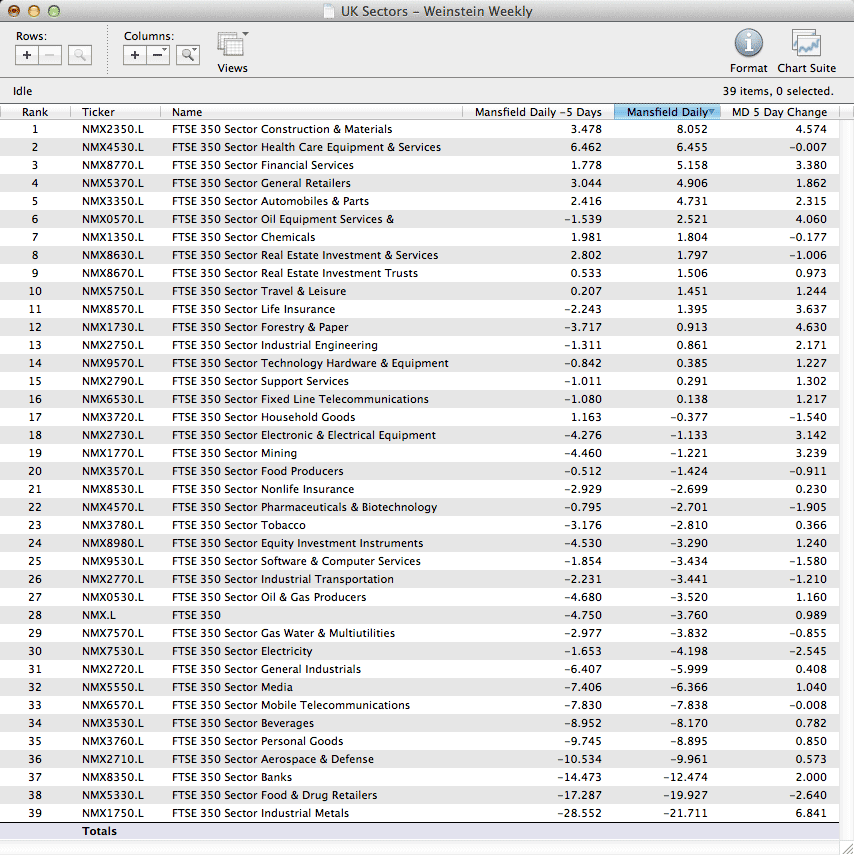Click the Rows search magnifier icon
This screenshot has height=855, width=854.
click(80, 55)
